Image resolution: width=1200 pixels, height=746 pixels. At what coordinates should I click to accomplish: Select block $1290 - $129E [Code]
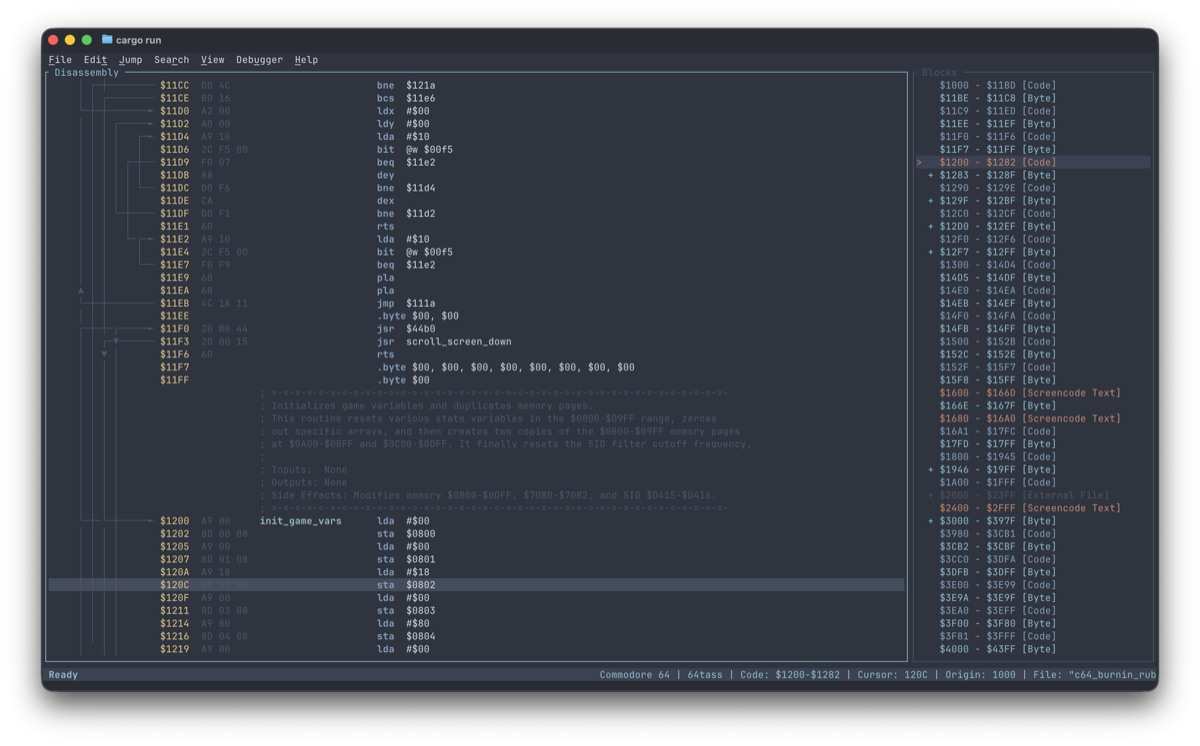997,188
